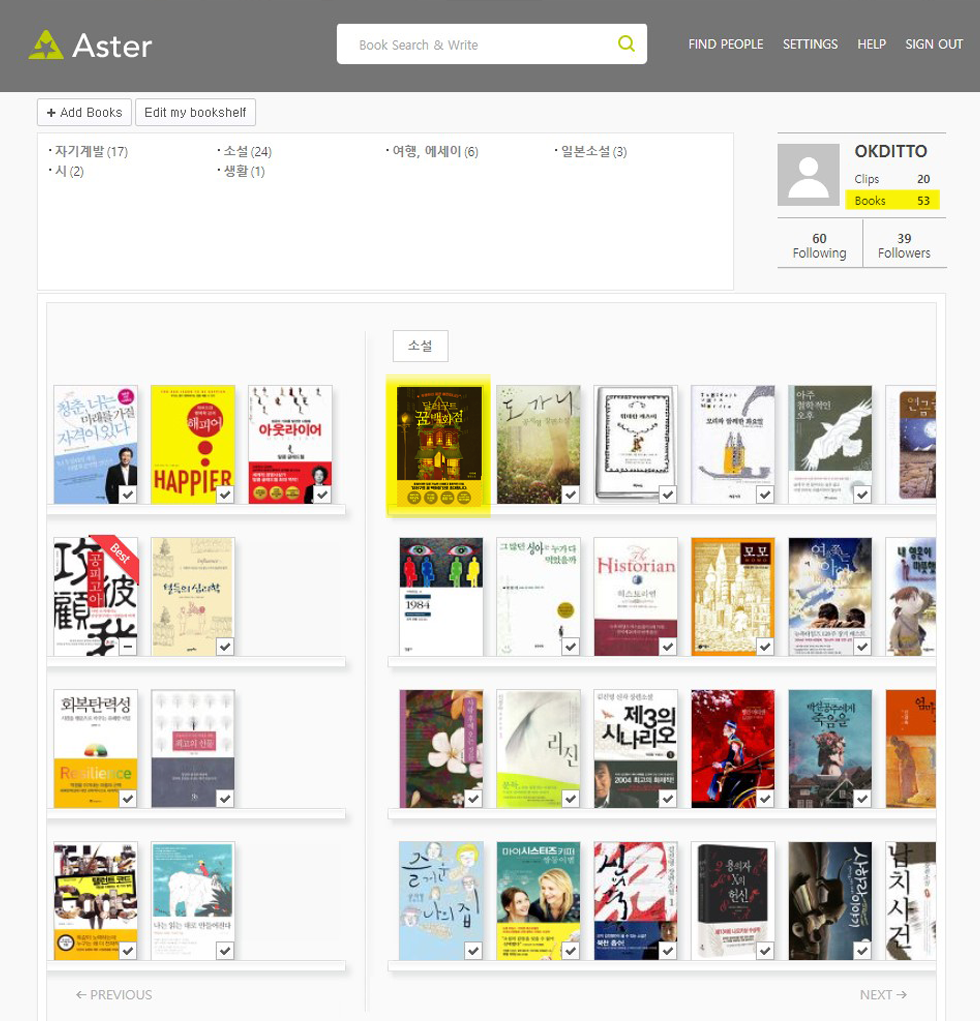Go to PREVIOUS page of shelf
This screenshot has width=980, height=1021.
click(114, 995)
